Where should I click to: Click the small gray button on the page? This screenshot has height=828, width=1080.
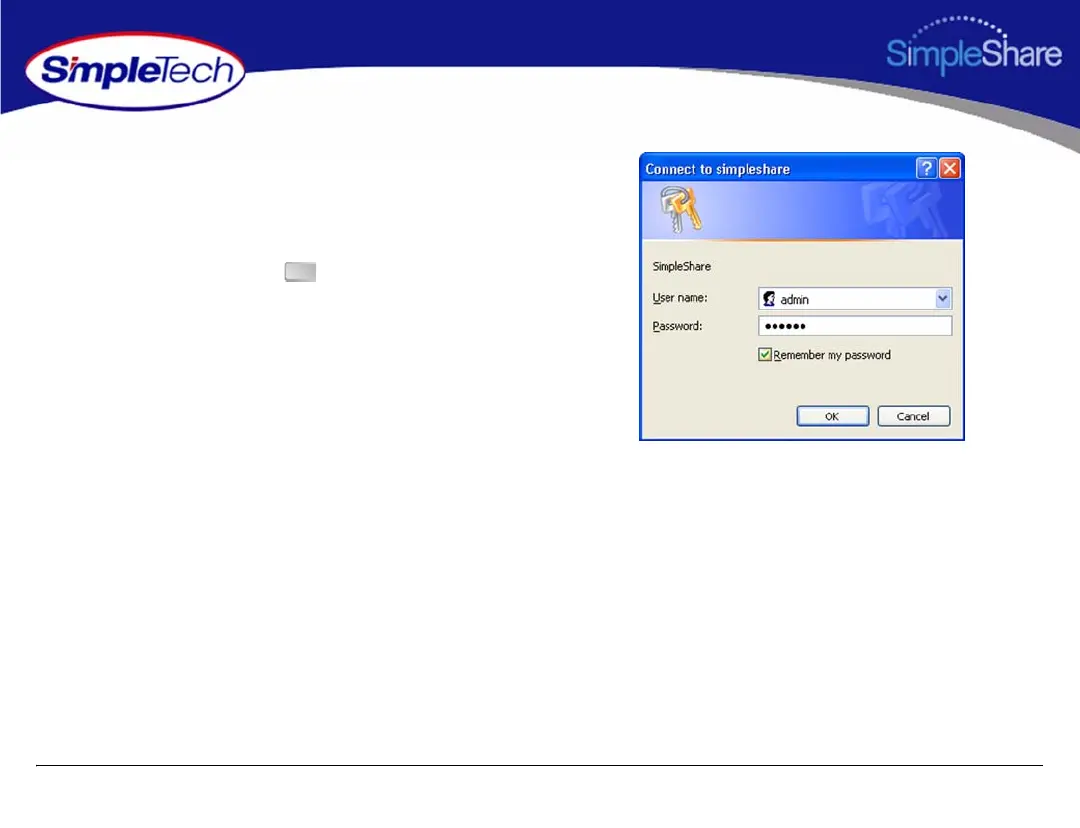(x=300, y=271)
